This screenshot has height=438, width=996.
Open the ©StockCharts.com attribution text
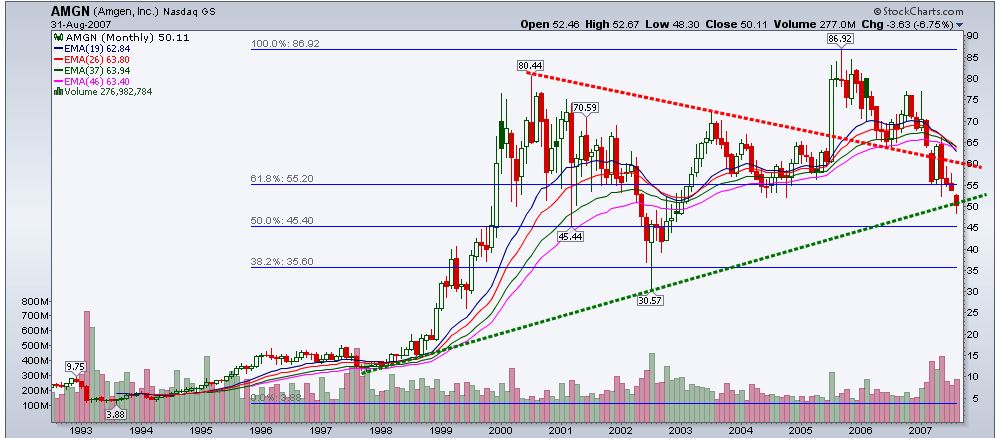tap(918, 11)
